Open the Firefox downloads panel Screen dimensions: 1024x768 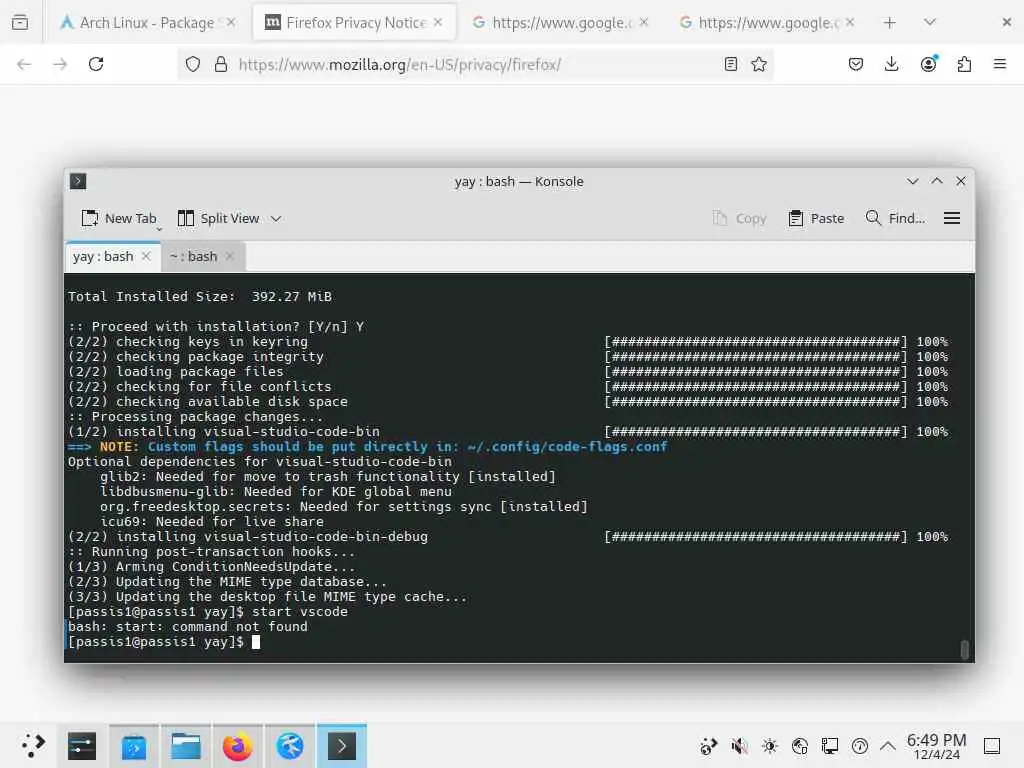click(891, 64)
